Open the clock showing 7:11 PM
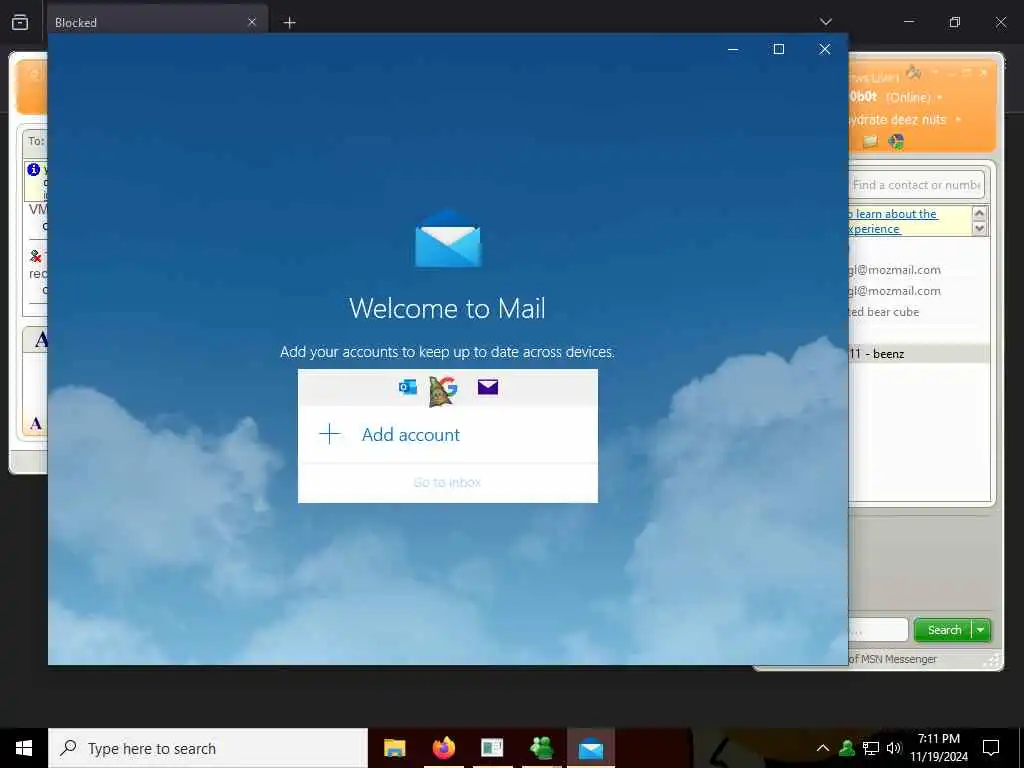 coord(939,748)
